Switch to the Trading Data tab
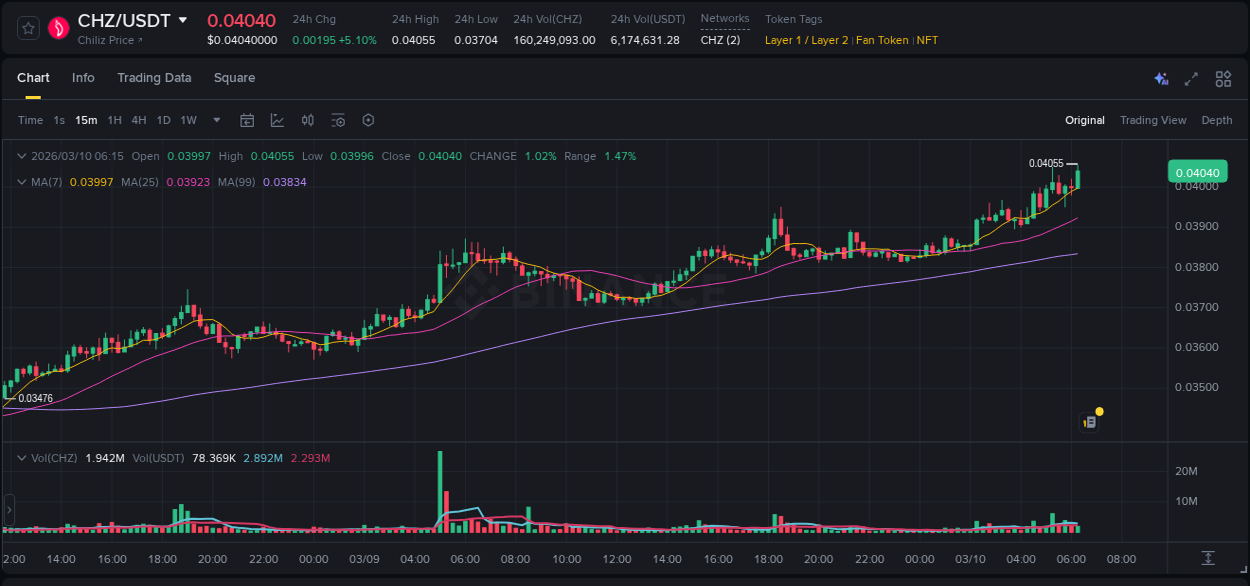 point(154,78)
